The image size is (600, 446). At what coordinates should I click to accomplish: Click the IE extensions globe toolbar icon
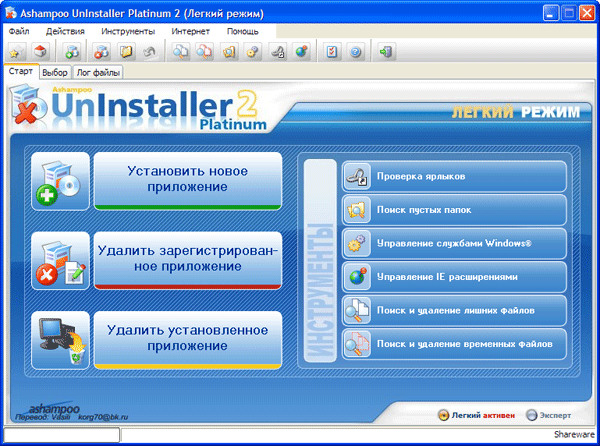pyautogui.click(x=302, y=51)
